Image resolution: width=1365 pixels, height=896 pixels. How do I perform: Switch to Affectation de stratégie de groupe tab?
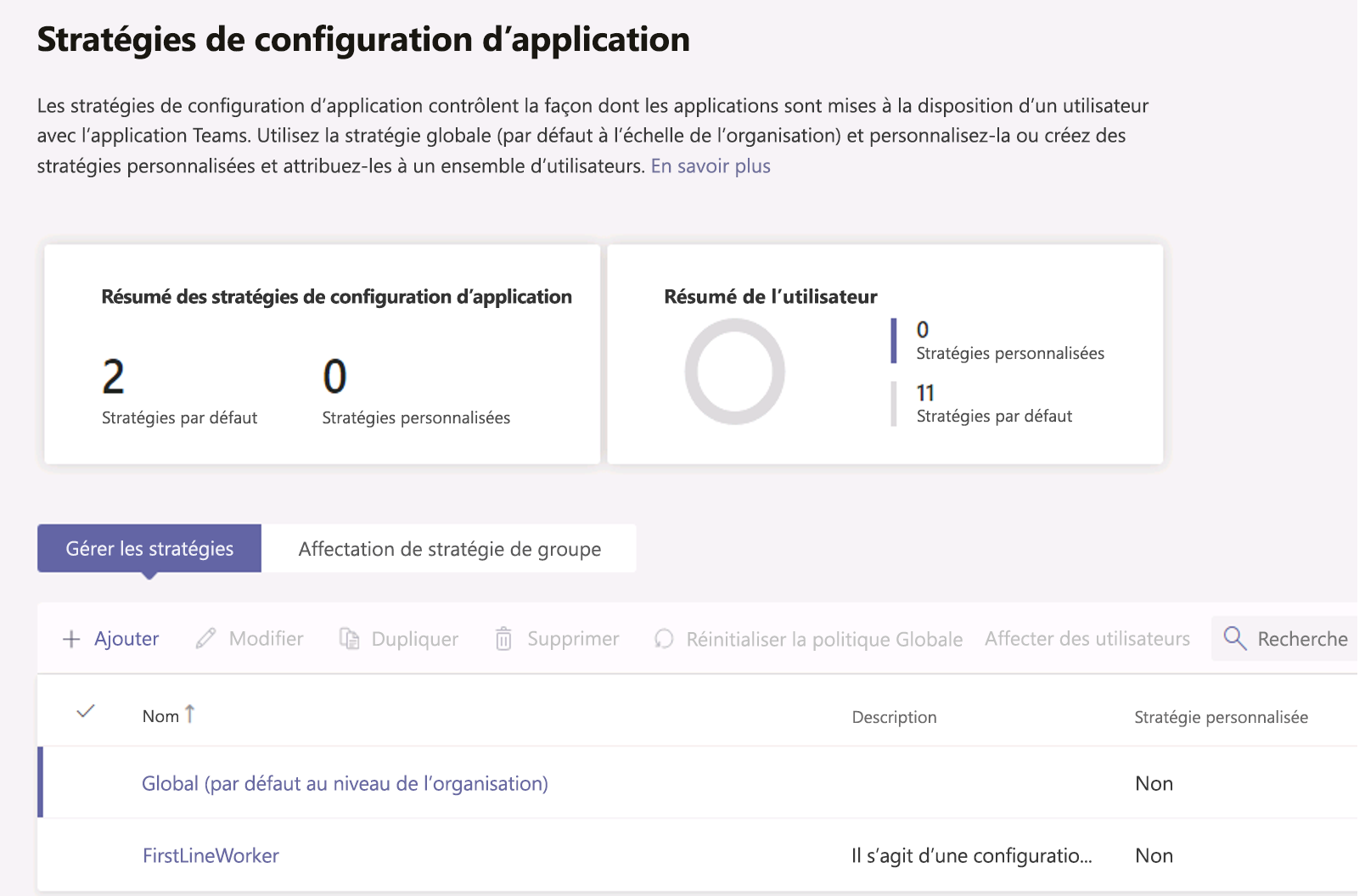[x=450, y=549]
